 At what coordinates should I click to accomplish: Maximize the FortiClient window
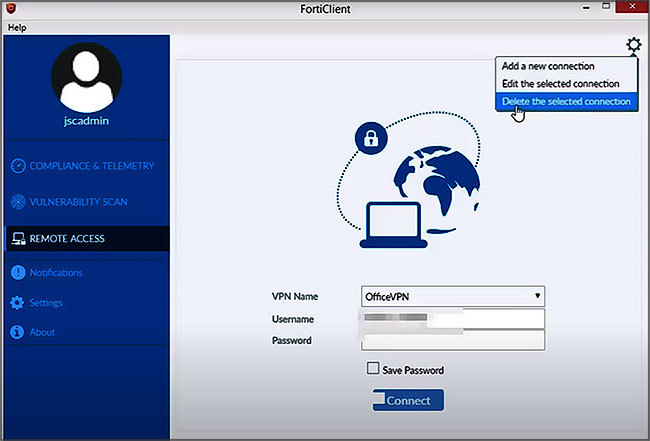click(606, 7)
